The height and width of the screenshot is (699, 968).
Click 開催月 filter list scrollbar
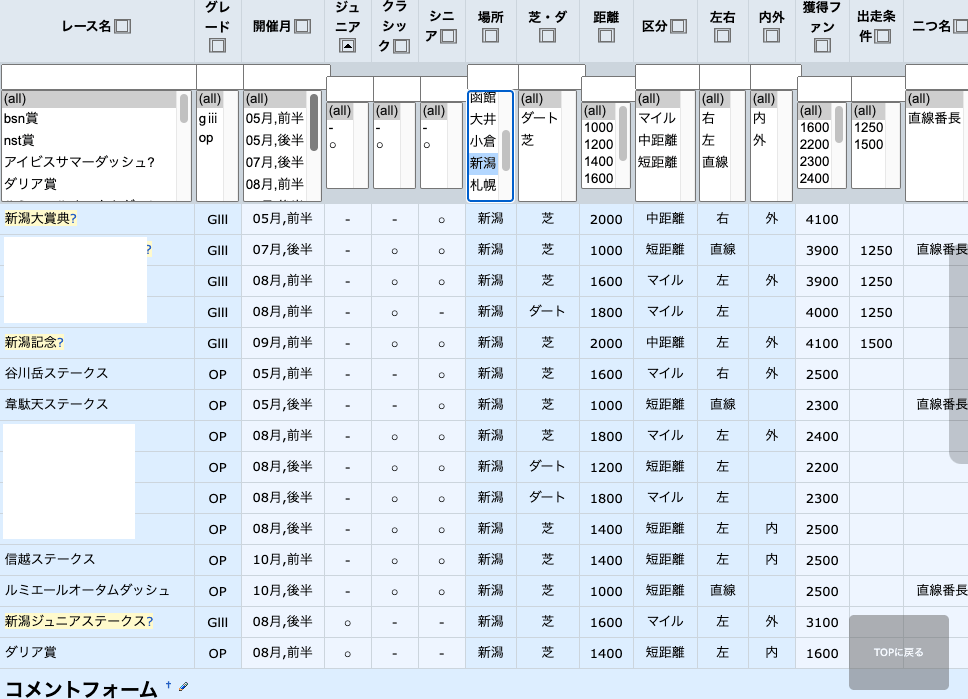[314, 122]
